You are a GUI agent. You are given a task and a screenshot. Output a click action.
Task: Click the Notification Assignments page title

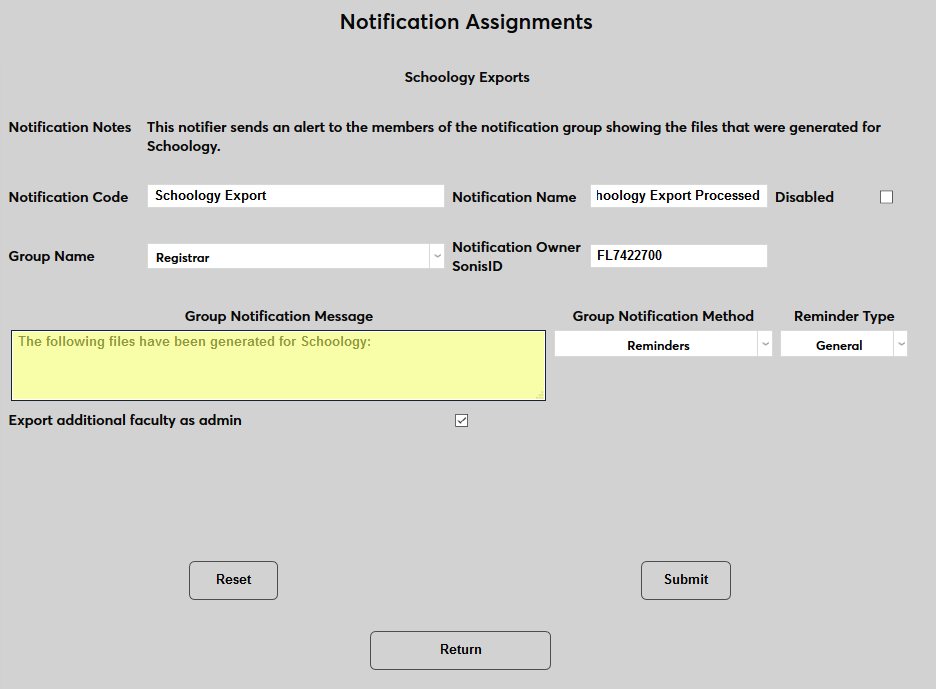[x=466, y=21]
